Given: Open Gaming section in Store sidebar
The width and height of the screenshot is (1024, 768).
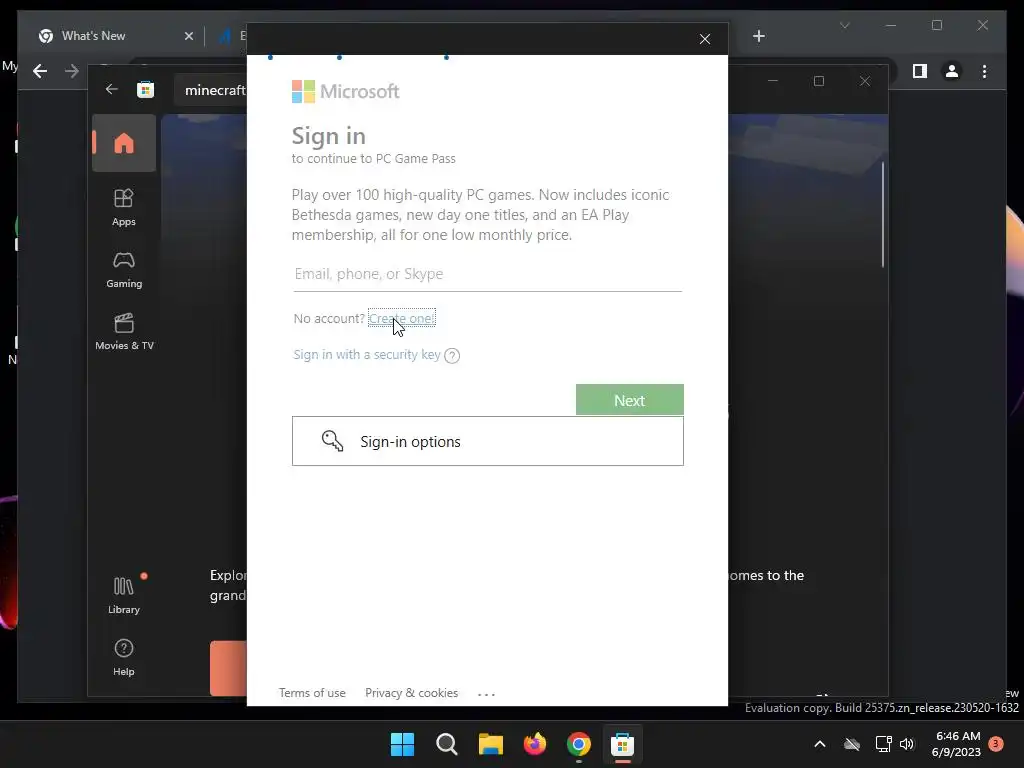Looking at the screenshot, I should [x=123, y=269].
